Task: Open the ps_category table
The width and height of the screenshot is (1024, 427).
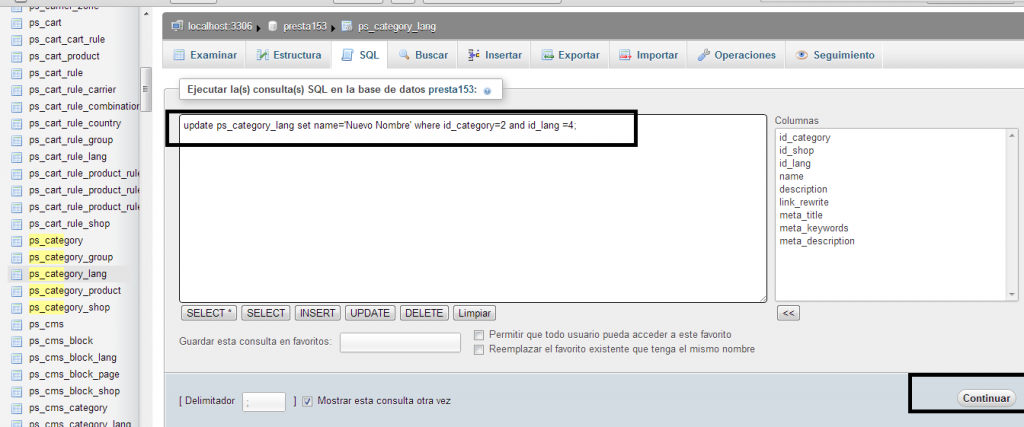Action: pyautogui.click(x=56, y=240)
